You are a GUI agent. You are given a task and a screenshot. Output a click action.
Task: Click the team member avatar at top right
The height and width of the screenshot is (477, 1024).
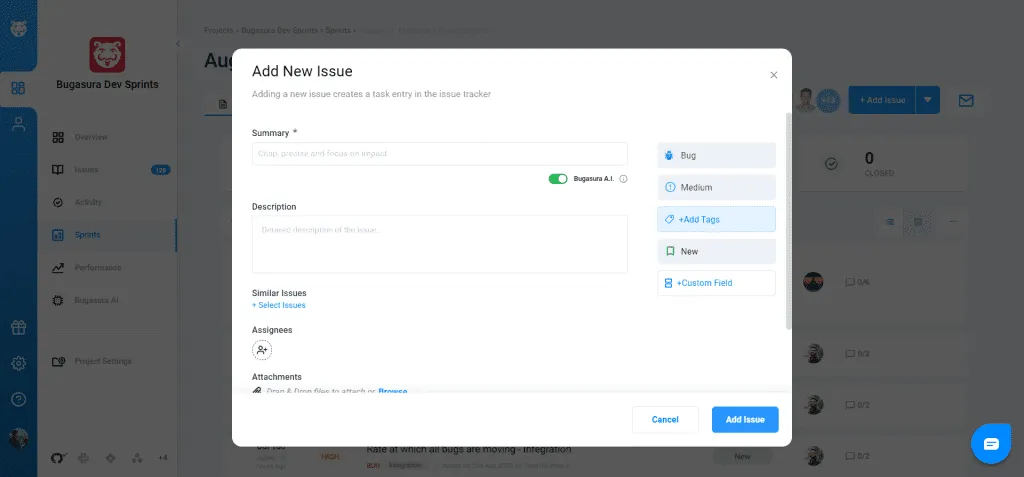(x=806, y=100)
